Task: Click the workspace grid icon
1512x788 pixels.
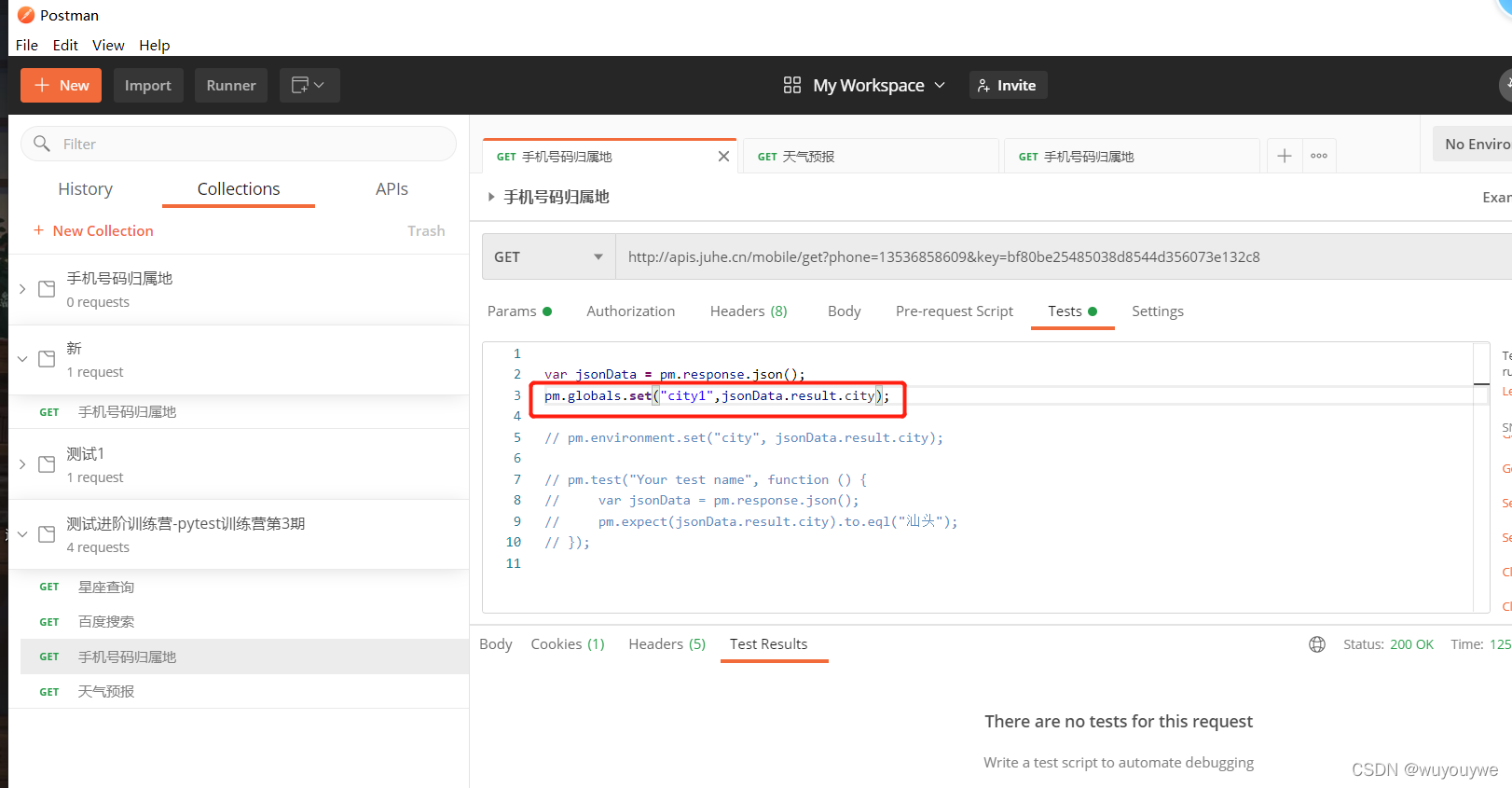Action: (792, 85)
